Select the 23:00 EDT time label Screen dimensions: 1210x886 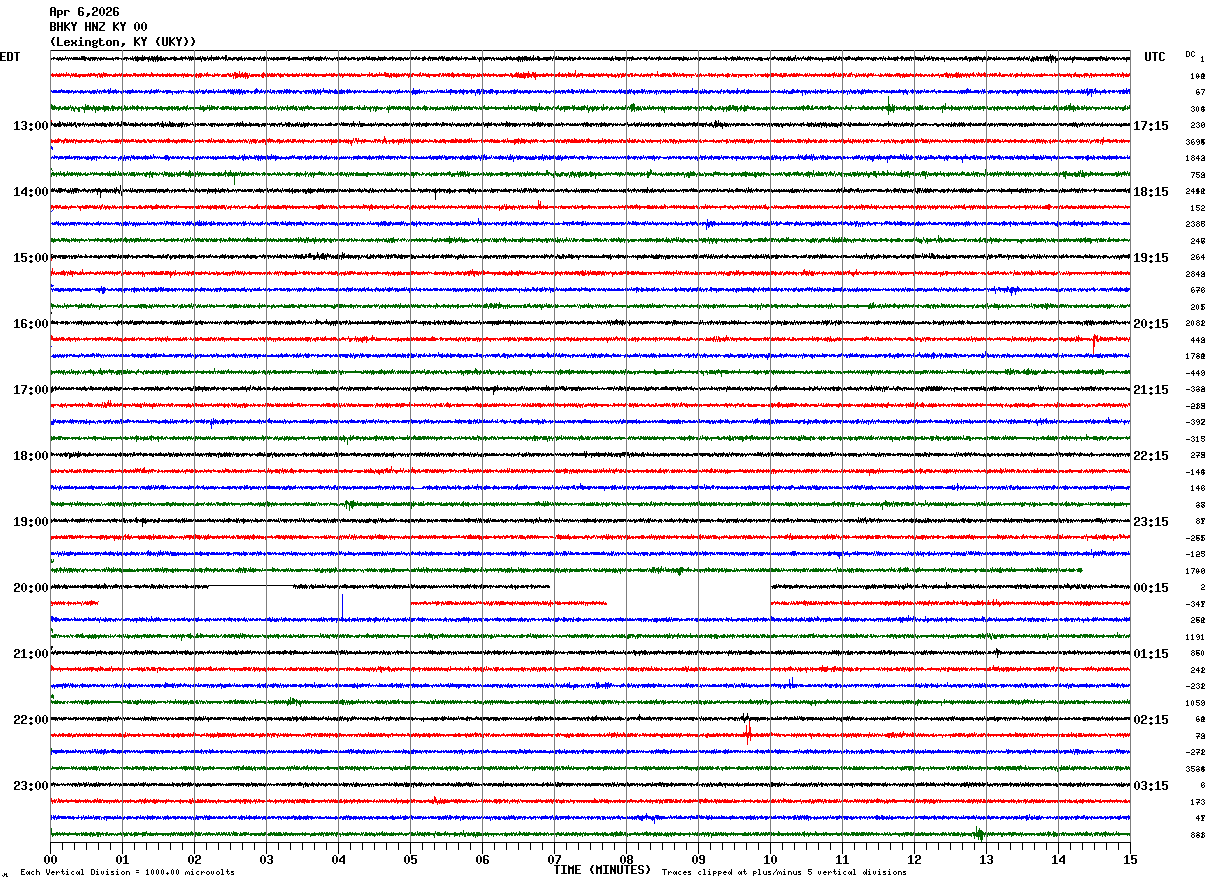point(31,786)
